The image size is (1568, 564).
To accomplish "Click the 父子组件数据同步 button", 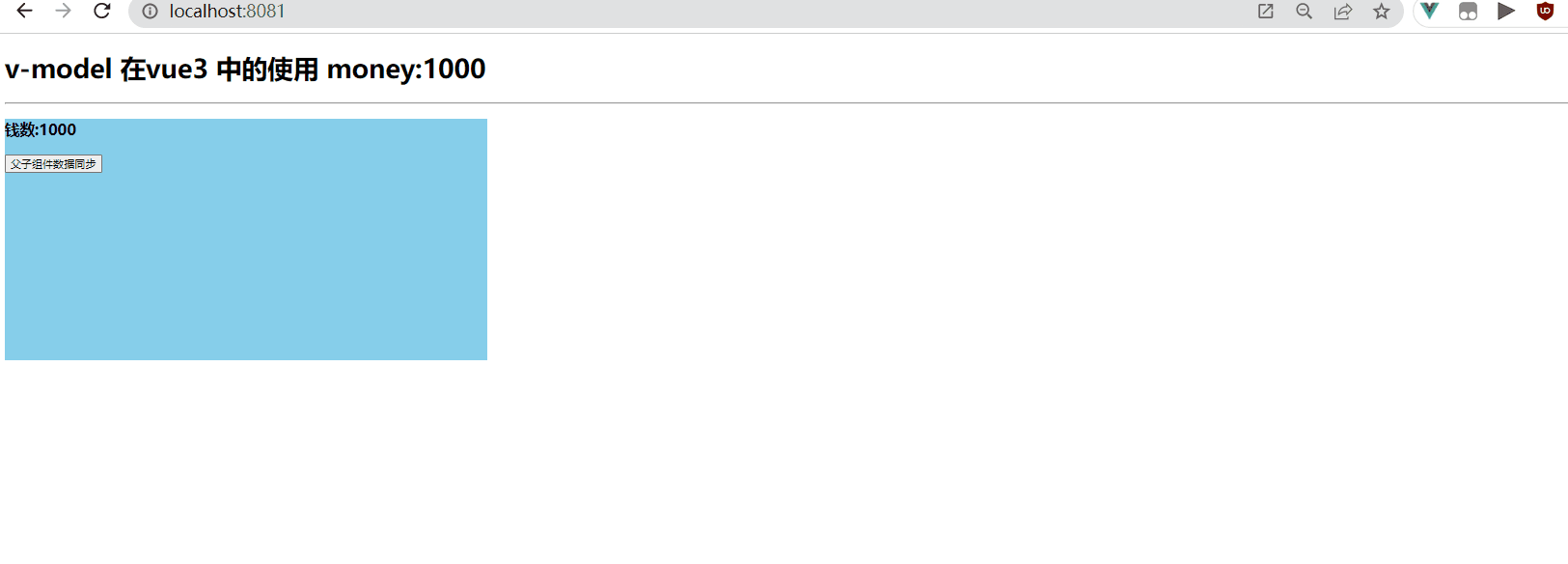I will click(x=53, y=164).
